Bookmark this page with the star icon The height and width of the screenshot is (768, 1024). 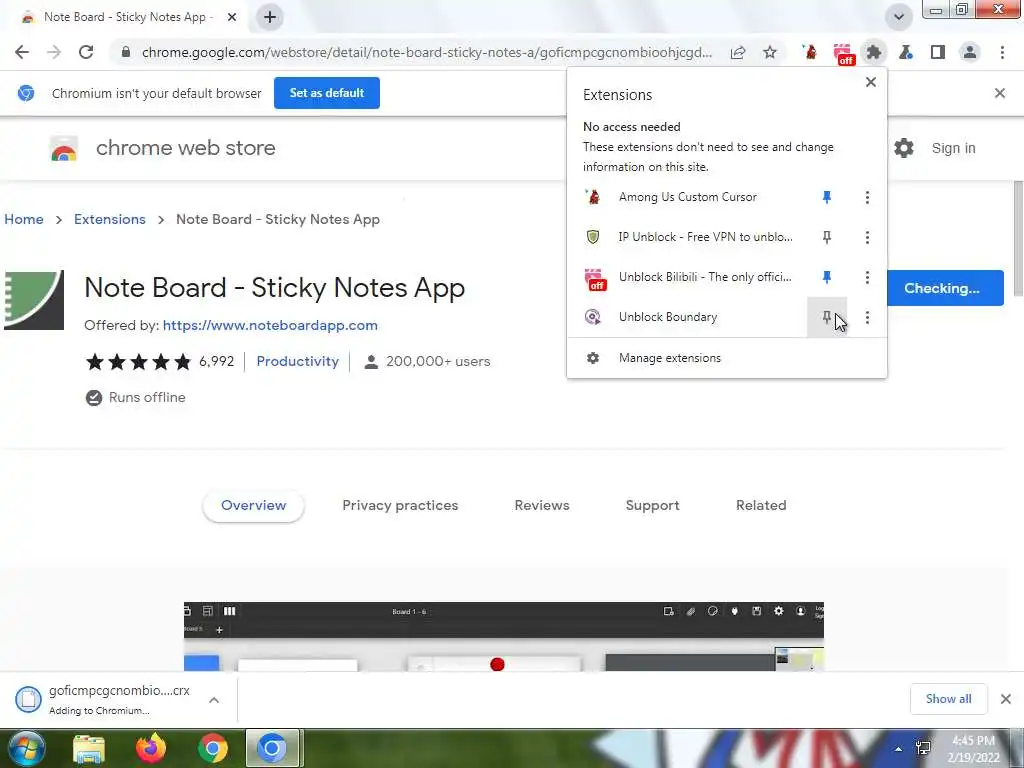click(770, 52)
